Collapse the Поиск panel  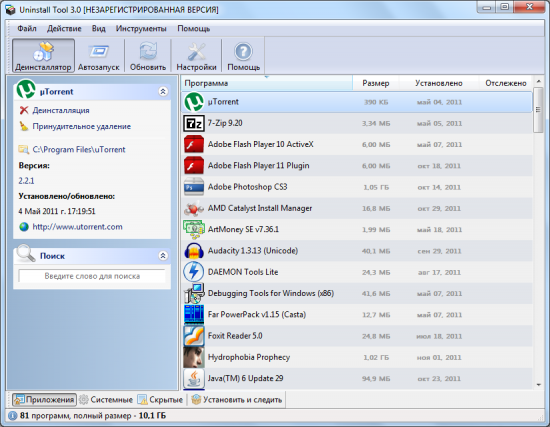coord(163,256)
